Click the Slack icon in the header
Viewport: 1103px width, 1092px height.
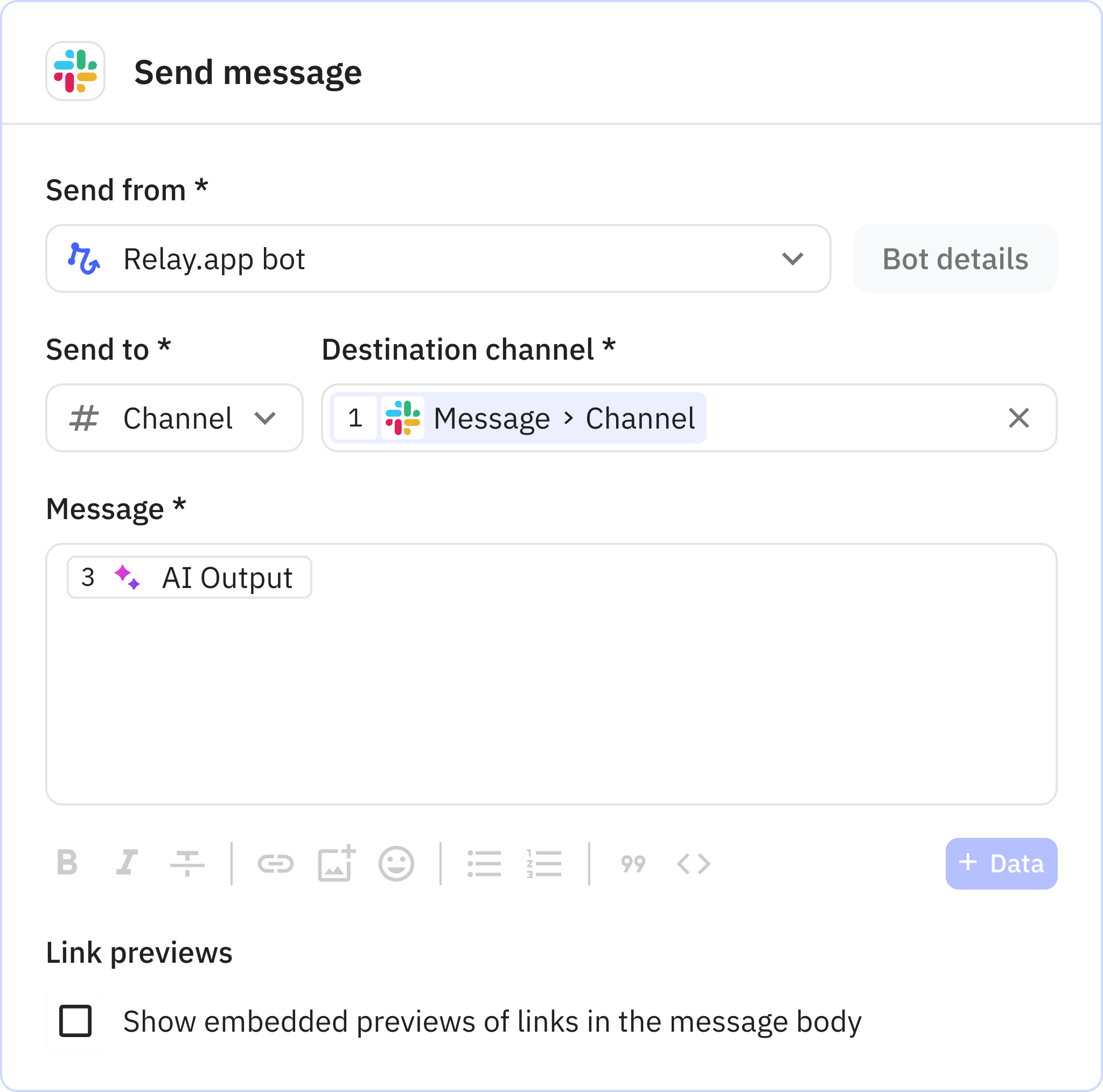75,72
